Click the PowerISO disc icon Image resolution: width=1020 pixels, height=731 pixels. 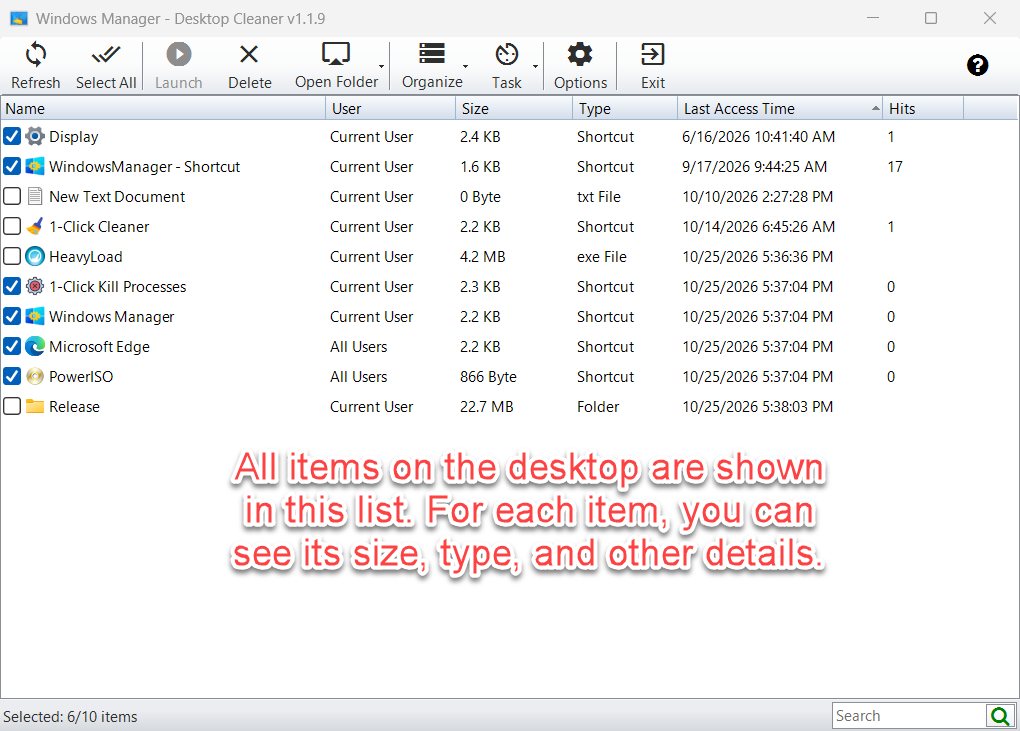point(34,376)
